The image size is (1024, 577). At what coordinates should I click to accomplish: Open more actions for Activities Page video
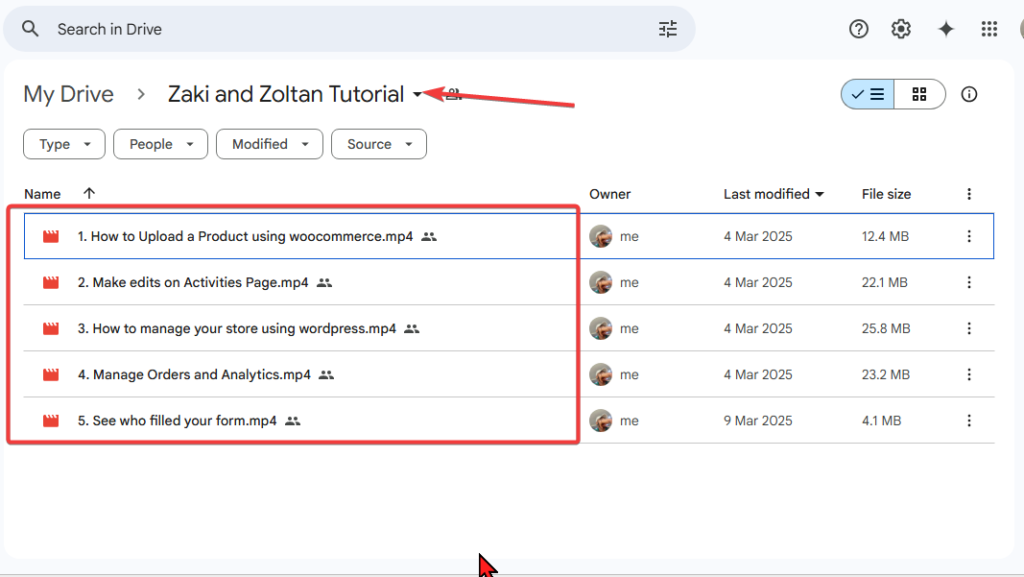pyautogui.click(x=969, y=283)
